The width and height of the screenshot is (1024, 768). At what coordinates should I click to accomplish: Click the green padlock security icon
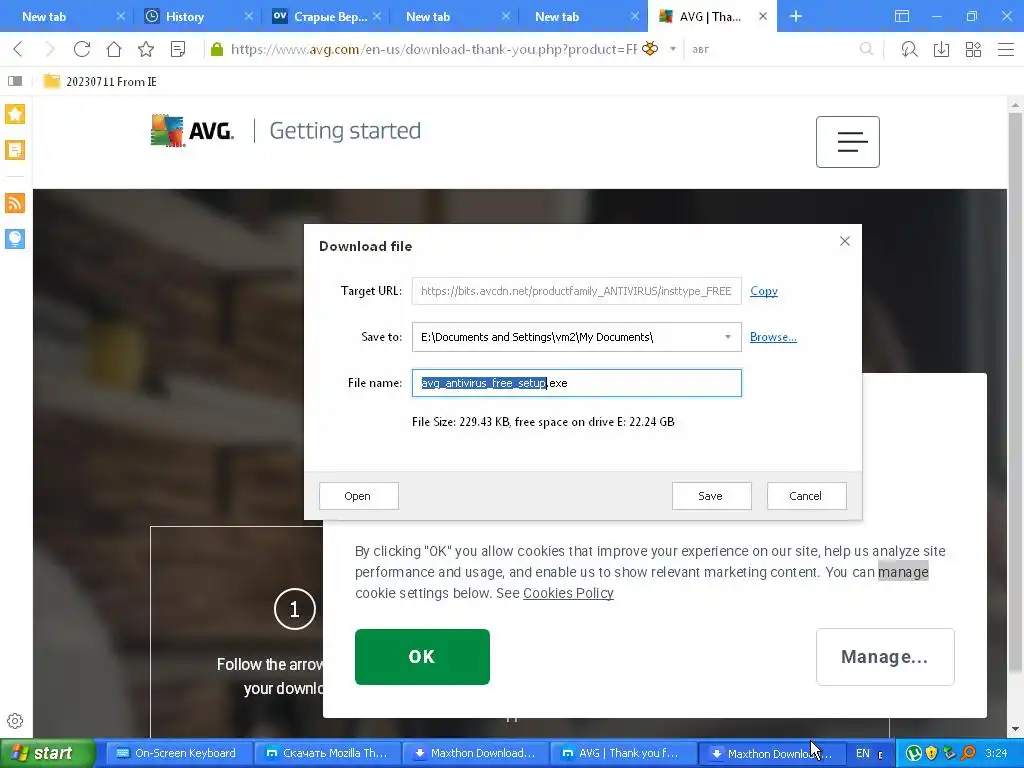(217, 49)
